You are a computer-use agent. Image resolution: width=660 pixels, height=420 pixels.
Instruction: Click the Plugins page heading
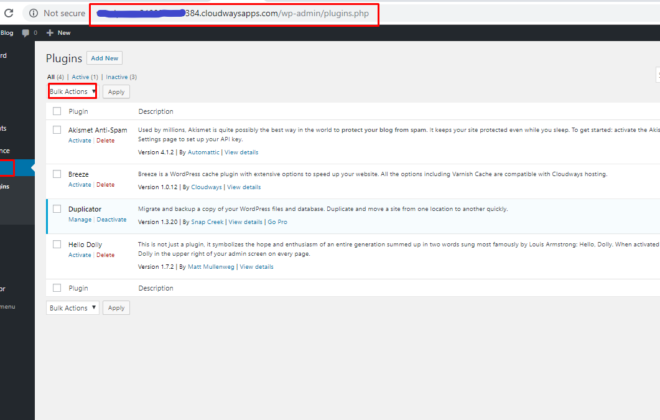click(64, 58)
